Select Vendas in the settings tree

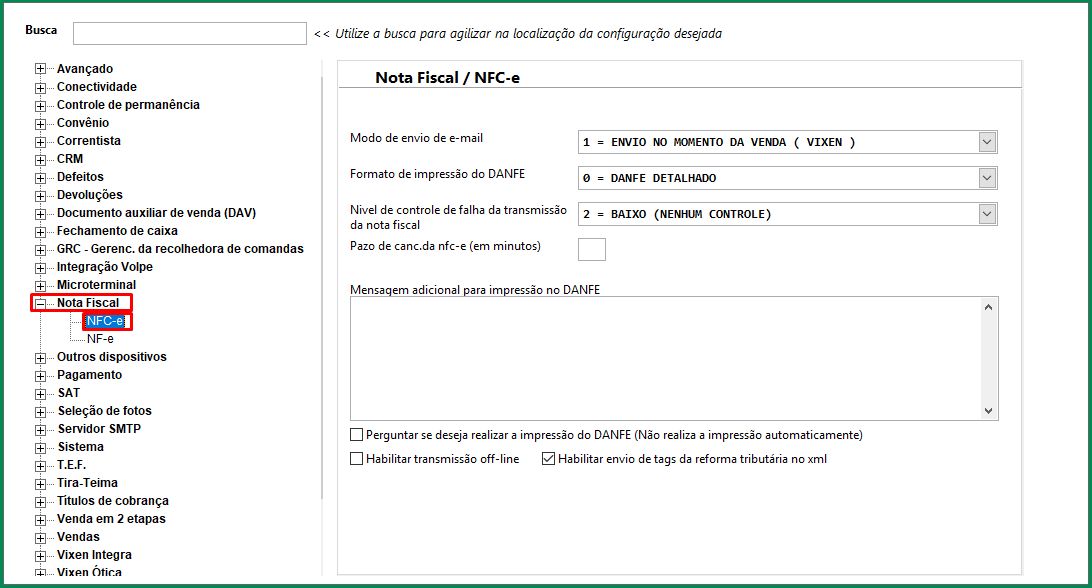coord(78,537)
